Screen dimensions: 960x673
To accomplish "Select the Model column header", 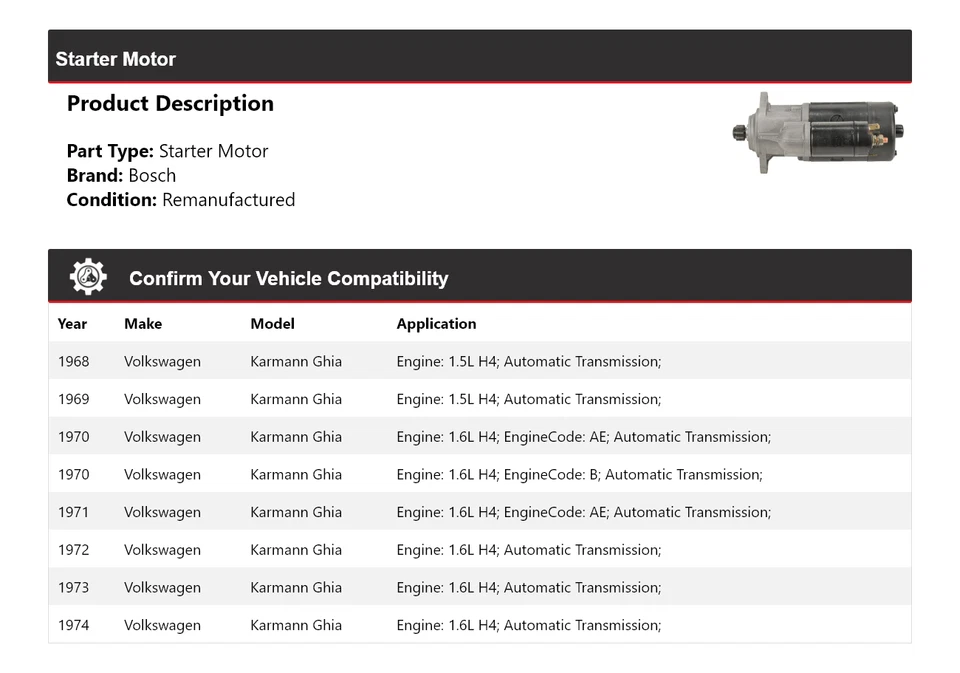I will coord(272,324).
